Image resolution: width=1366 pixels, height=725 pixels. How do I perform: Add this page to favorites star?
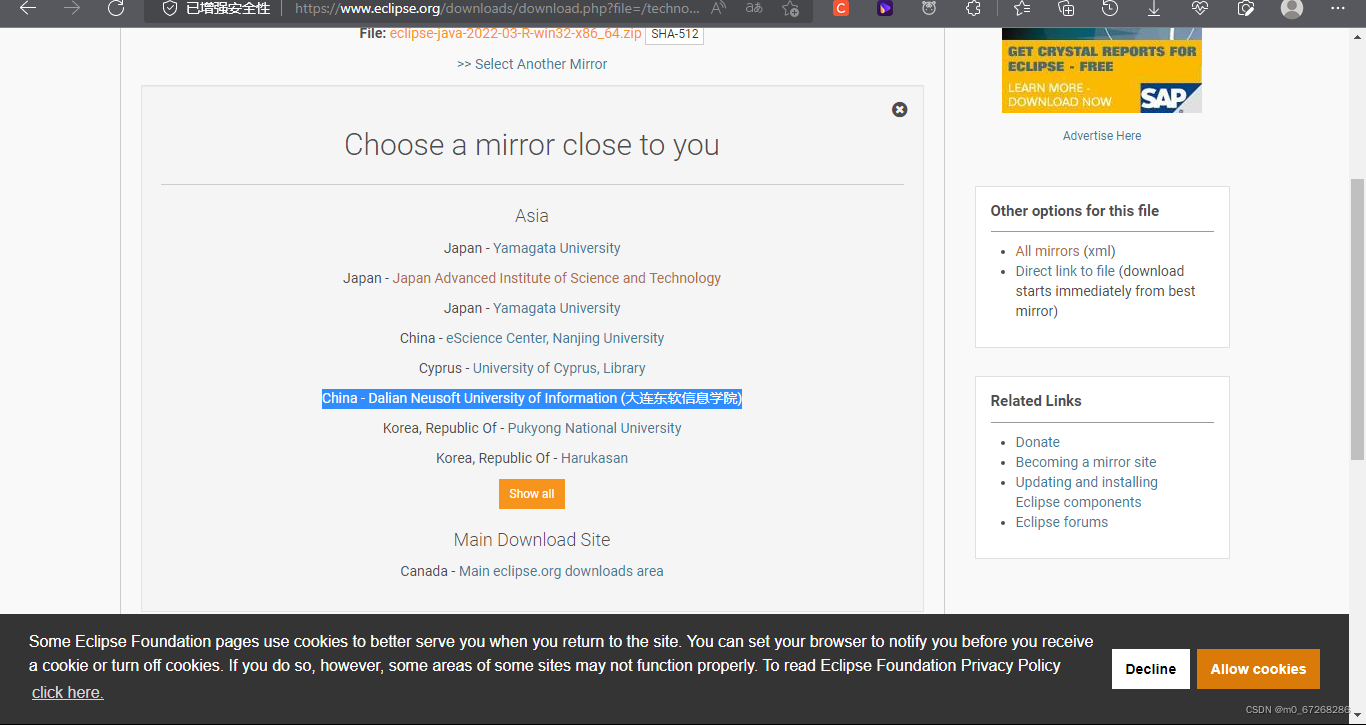[790, 8]
